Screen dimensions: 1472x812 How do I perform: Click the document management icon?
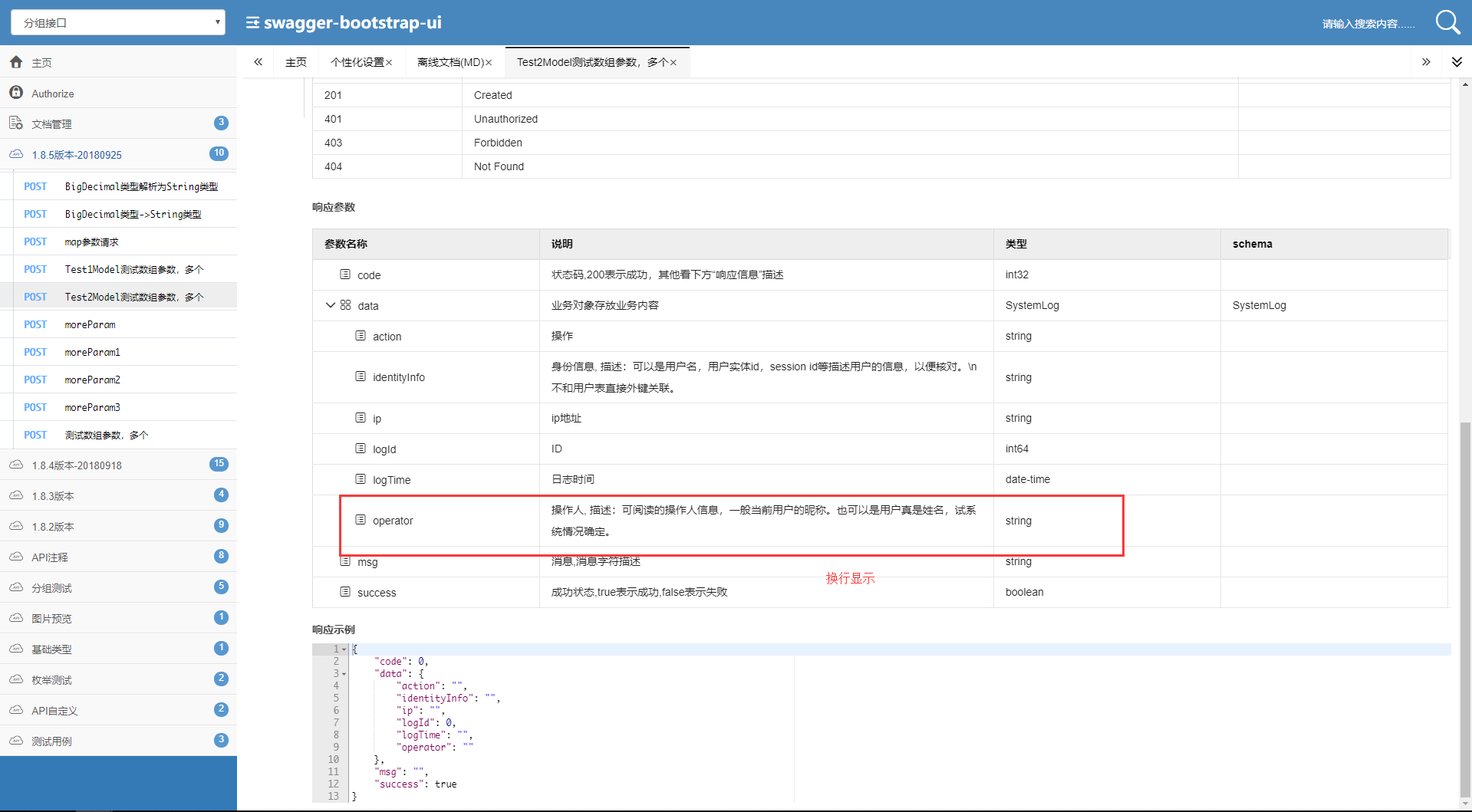16,123
